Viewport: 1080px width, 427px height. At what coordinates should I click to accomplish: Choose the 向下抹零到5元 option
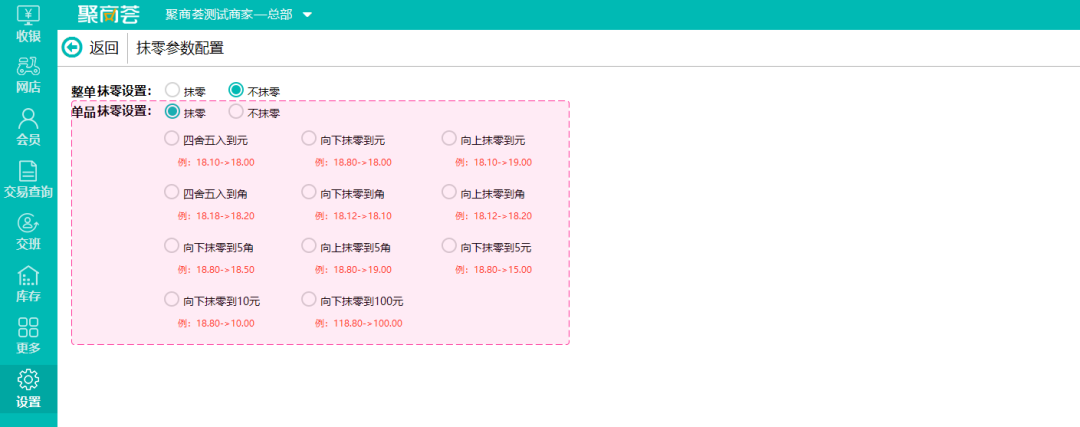pyautogui.click(x=449, y=246)
